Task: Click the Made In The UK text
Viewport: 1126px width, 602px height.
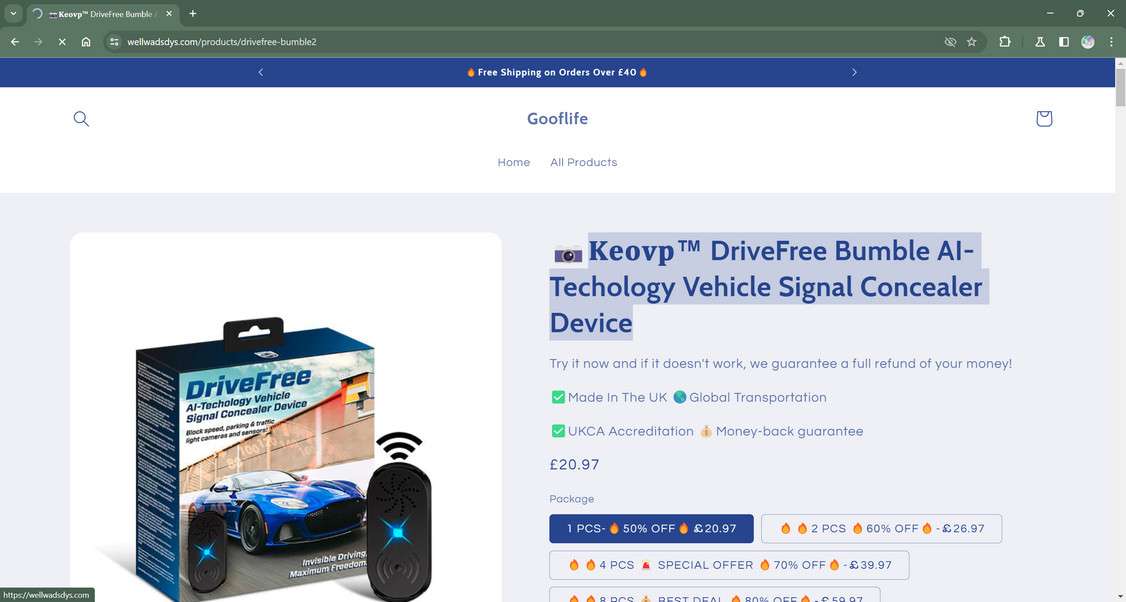Action: click(x=617, y=397)
